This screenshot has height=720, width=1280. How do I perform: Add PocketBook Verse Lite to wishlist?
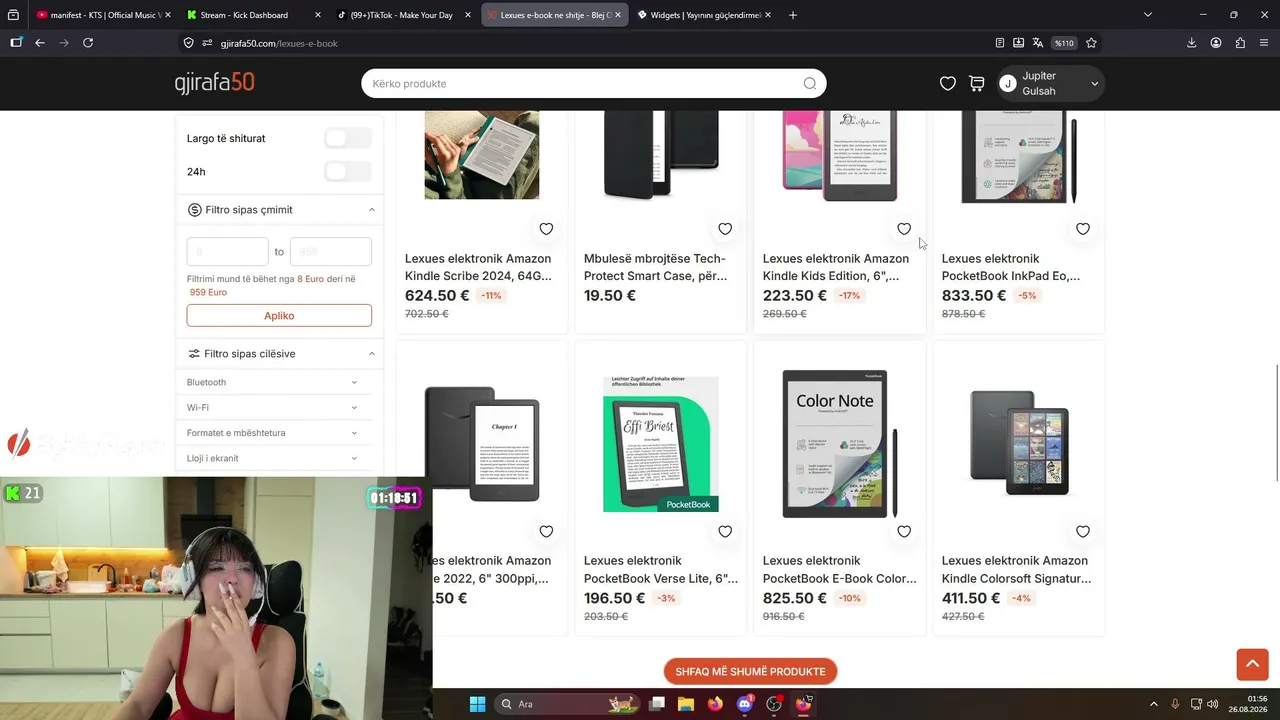725,532
